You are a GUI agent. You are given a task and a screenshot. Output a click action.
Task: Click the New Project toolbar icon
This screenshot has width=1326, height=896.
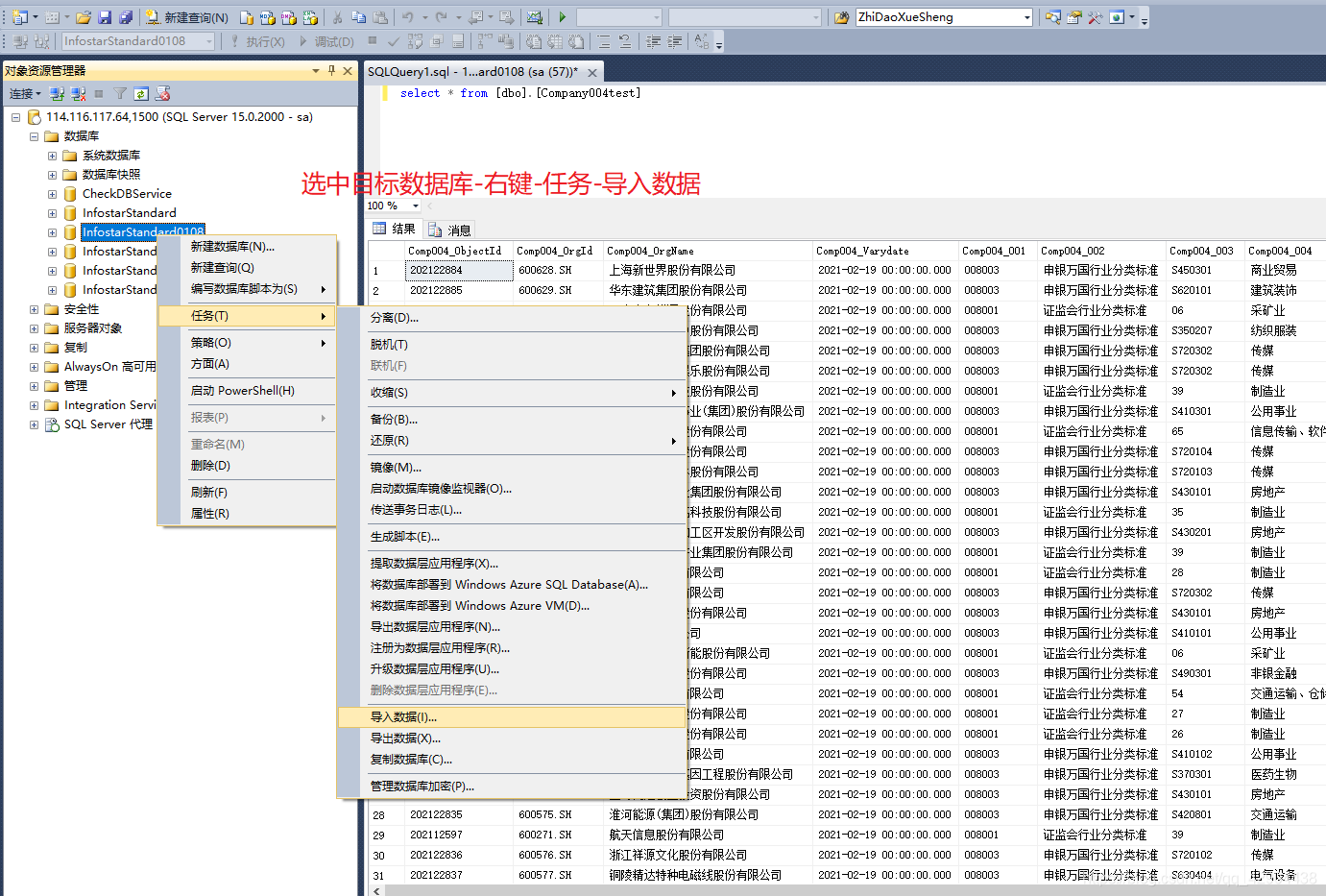(x=19, y=17)
